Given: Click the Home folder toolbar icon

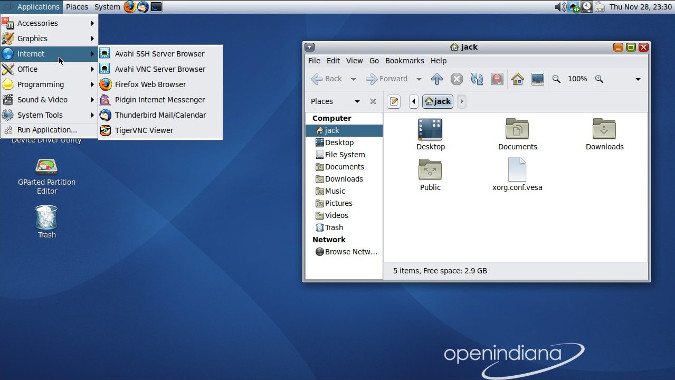Looking at the screenshot, I should click(x=517, y=79).
